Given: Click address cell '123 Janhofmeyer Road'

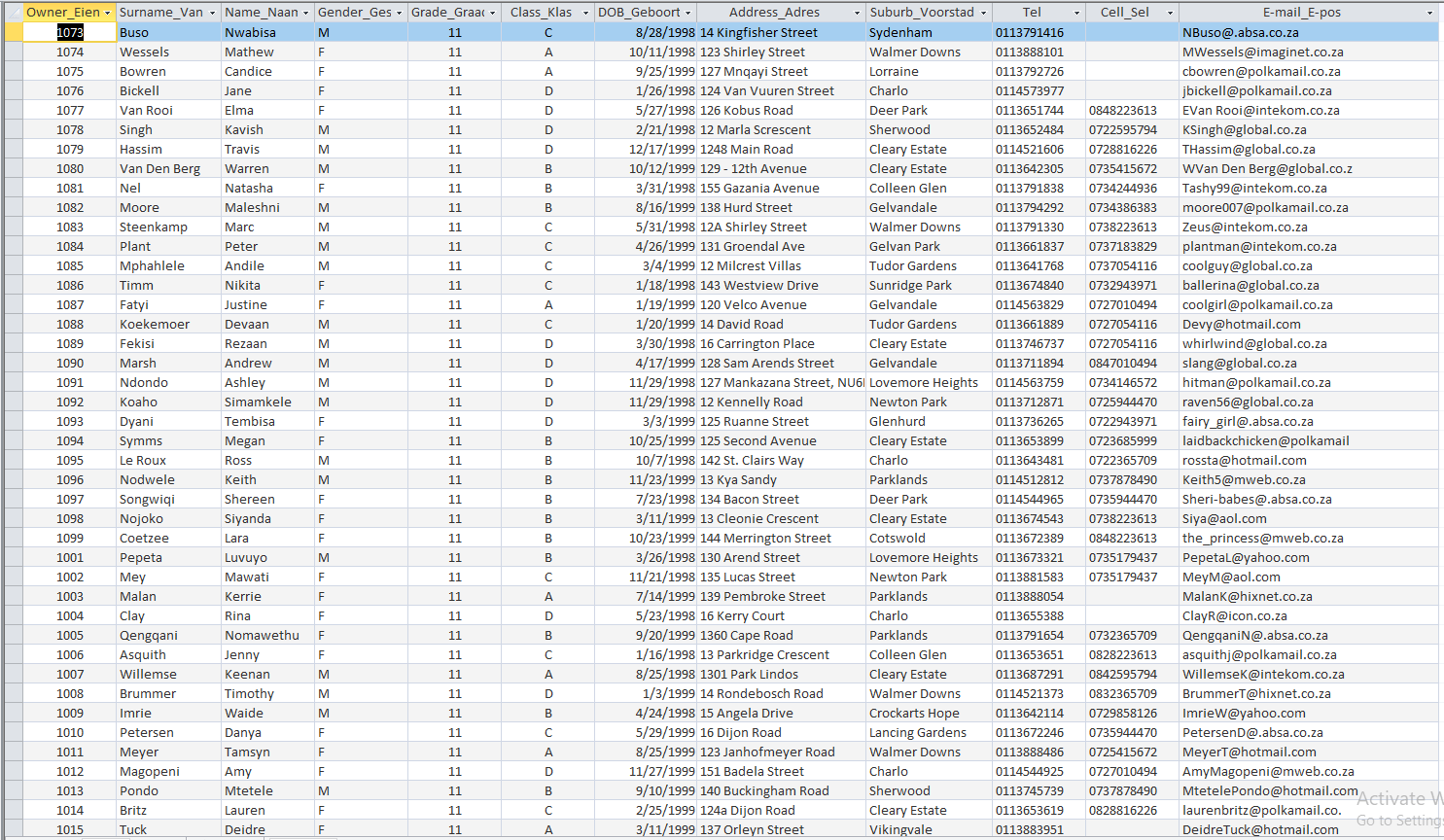Looking at the screenshot, I should pyautogui.click(x=781, y=752).
